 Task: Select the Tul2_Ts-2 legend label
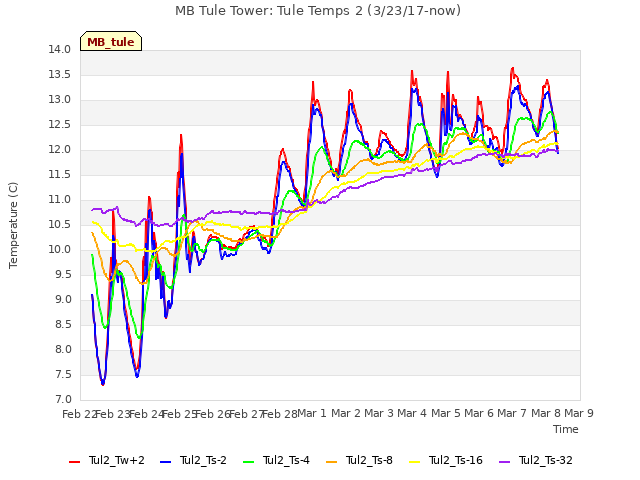tap(203, 460)
